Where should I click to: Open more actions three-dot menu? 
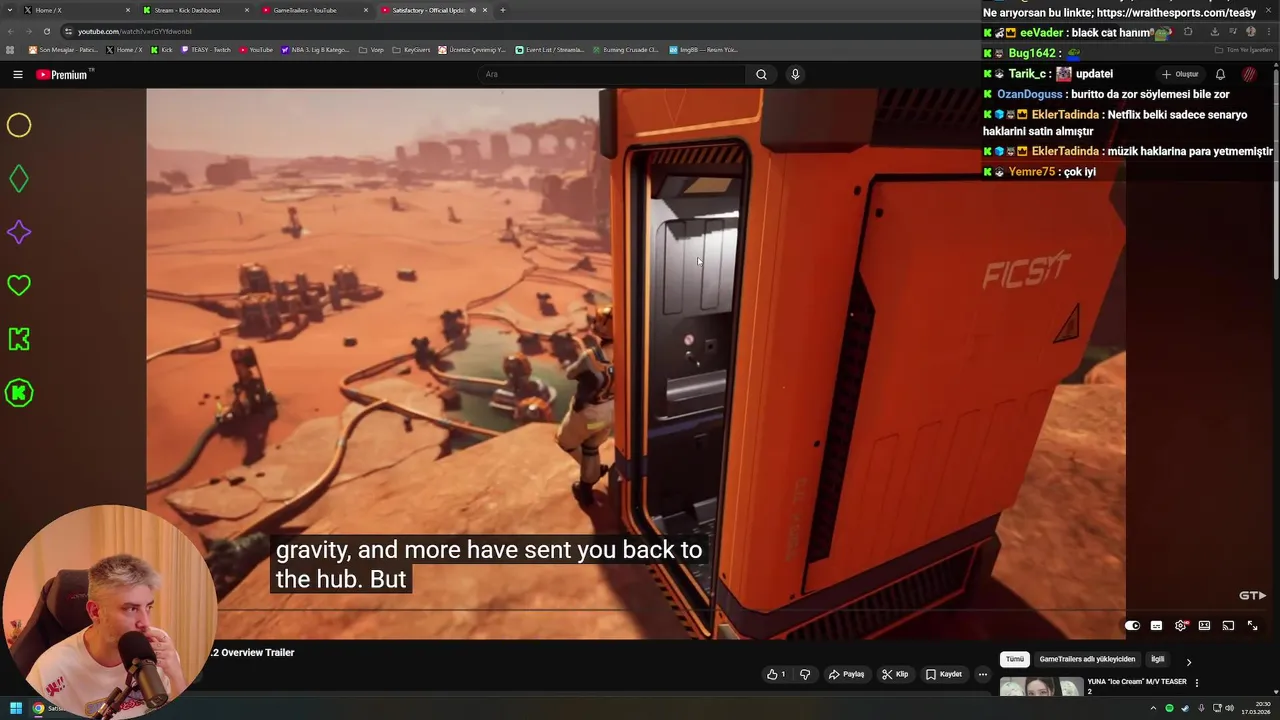click(x=982, y=674)
